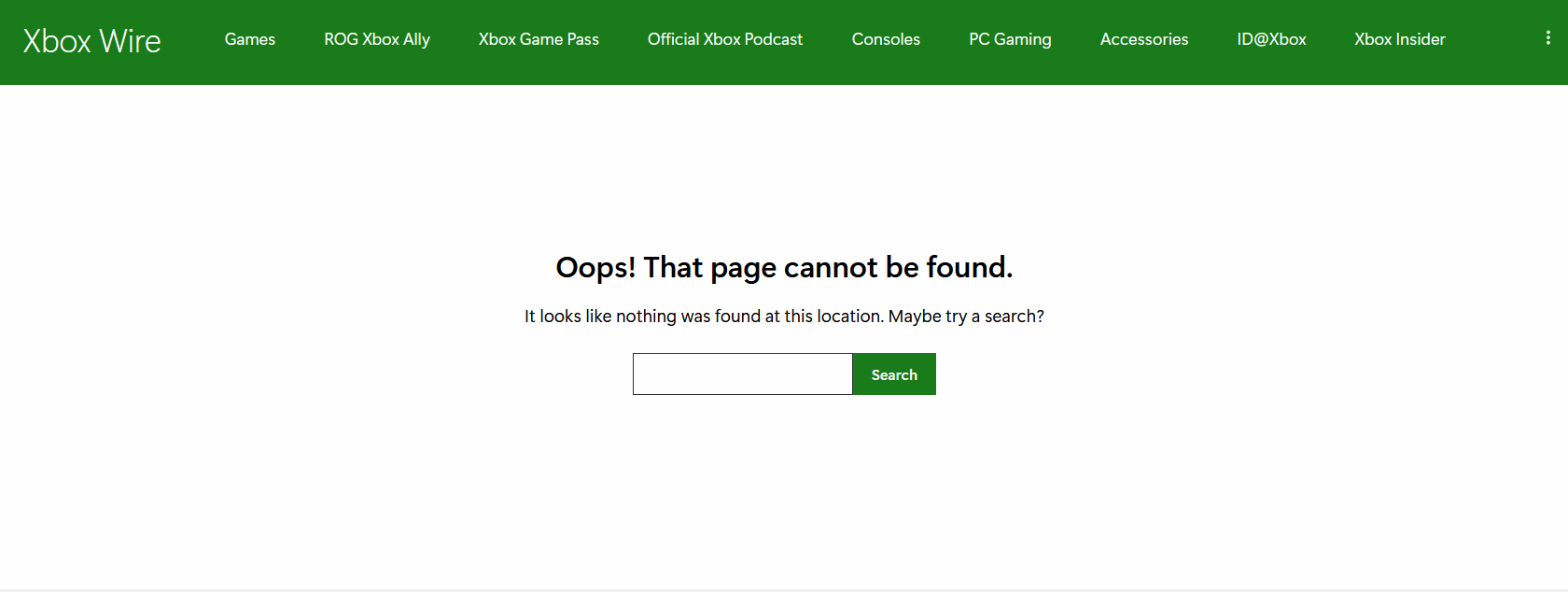Select the PC Gaming menu item
This screenshot has width=1568, height=592.
click(x=1009, y=39)
